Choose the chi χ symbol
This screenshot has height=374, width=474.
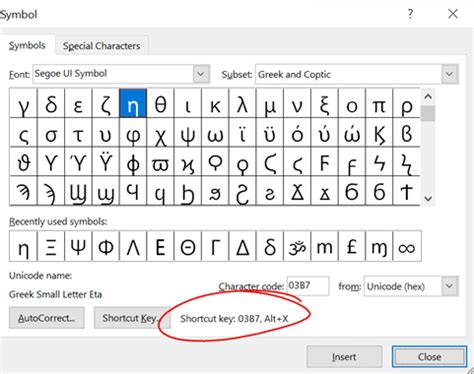(x=160, y=132)
